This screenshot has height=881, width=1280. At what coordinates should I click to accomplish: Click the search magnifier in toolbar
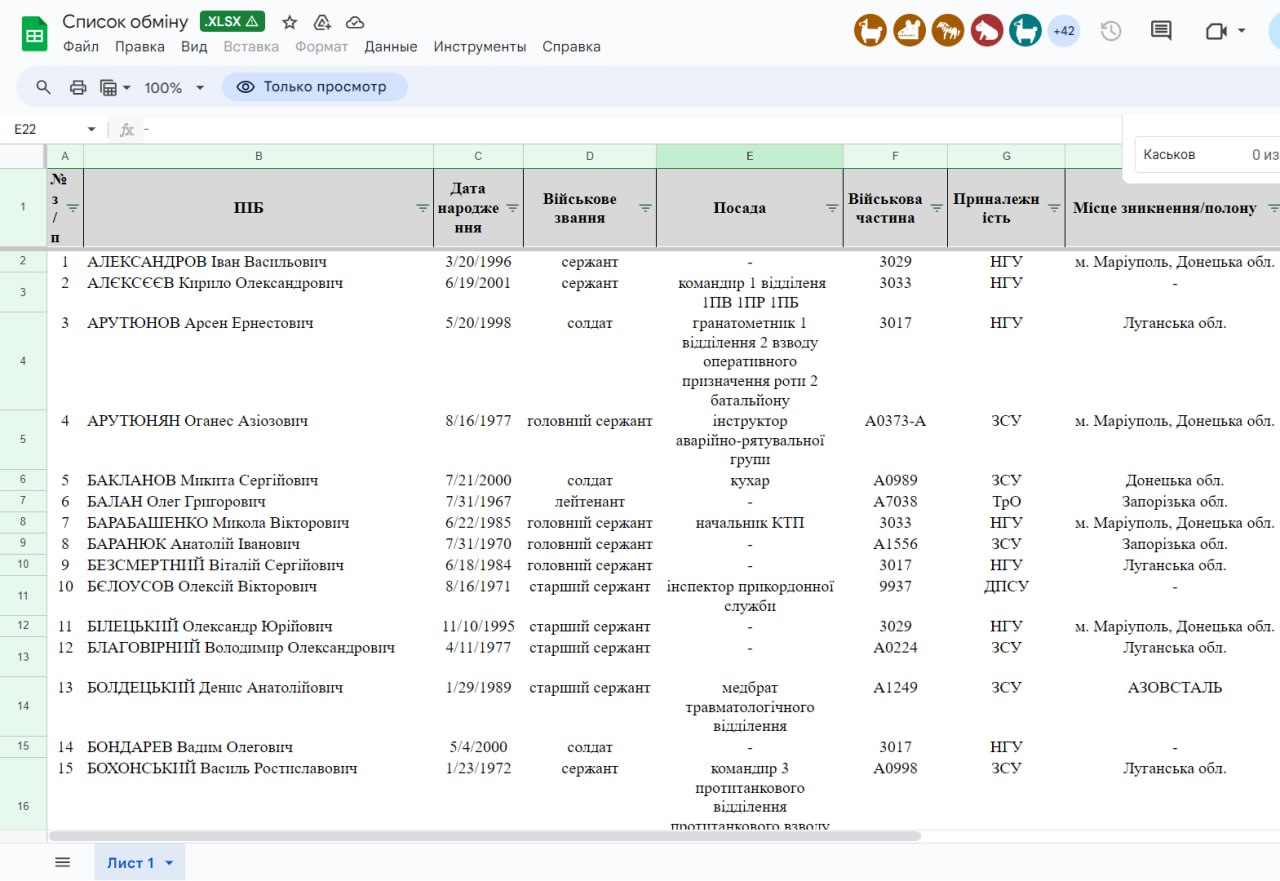(43, 87)
